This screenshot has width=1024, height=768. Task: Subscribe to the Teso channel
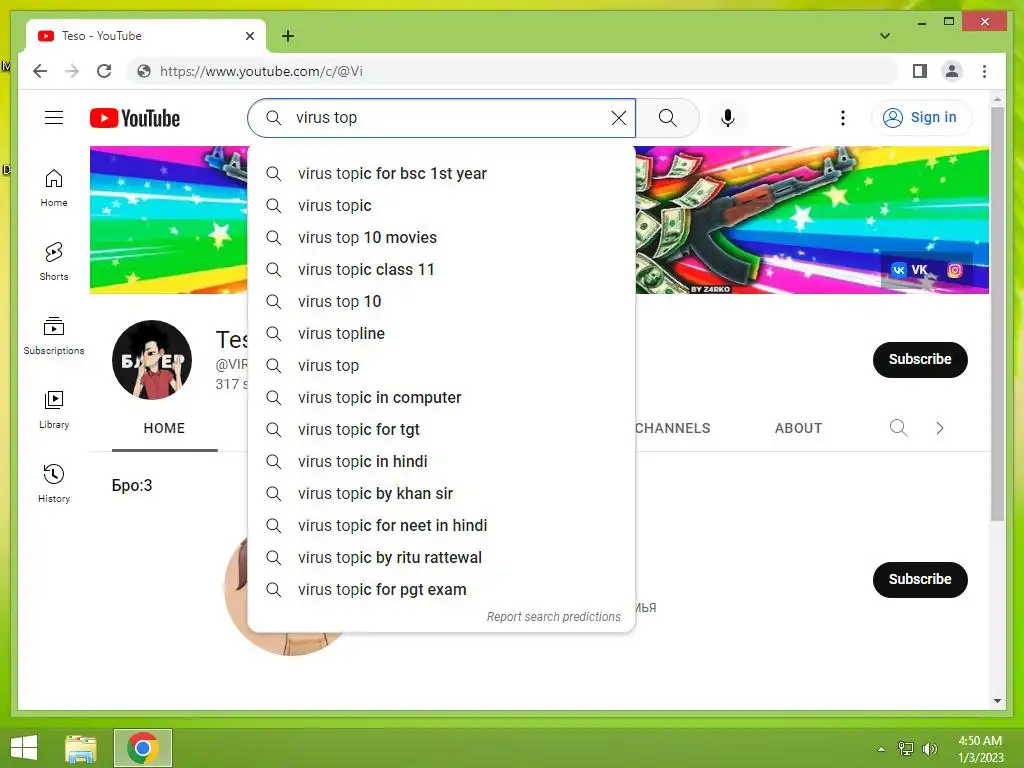click(x=920, y=359)
